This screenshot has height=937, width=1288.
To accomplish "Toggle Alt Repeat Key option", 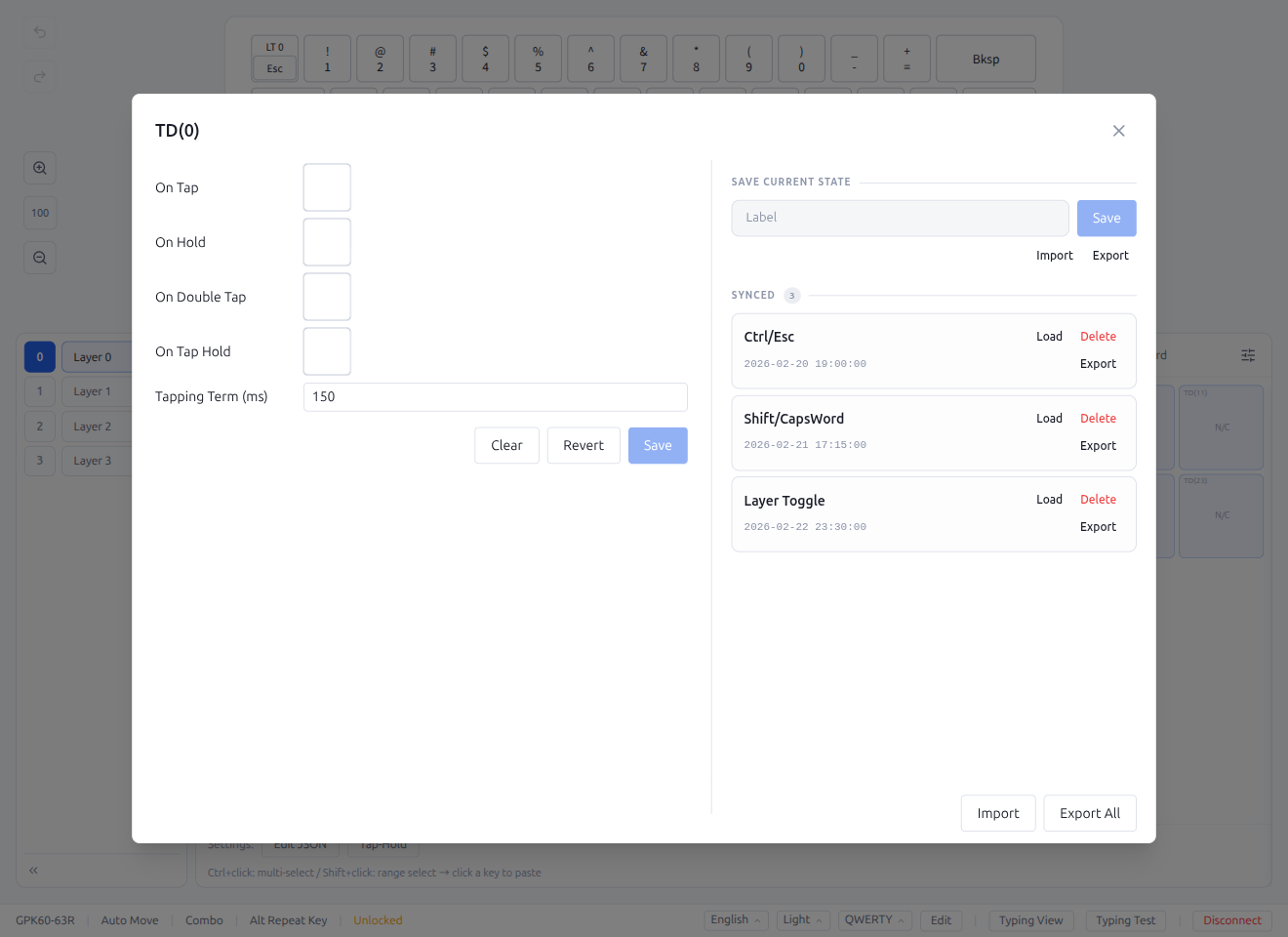I will (288, 920).
